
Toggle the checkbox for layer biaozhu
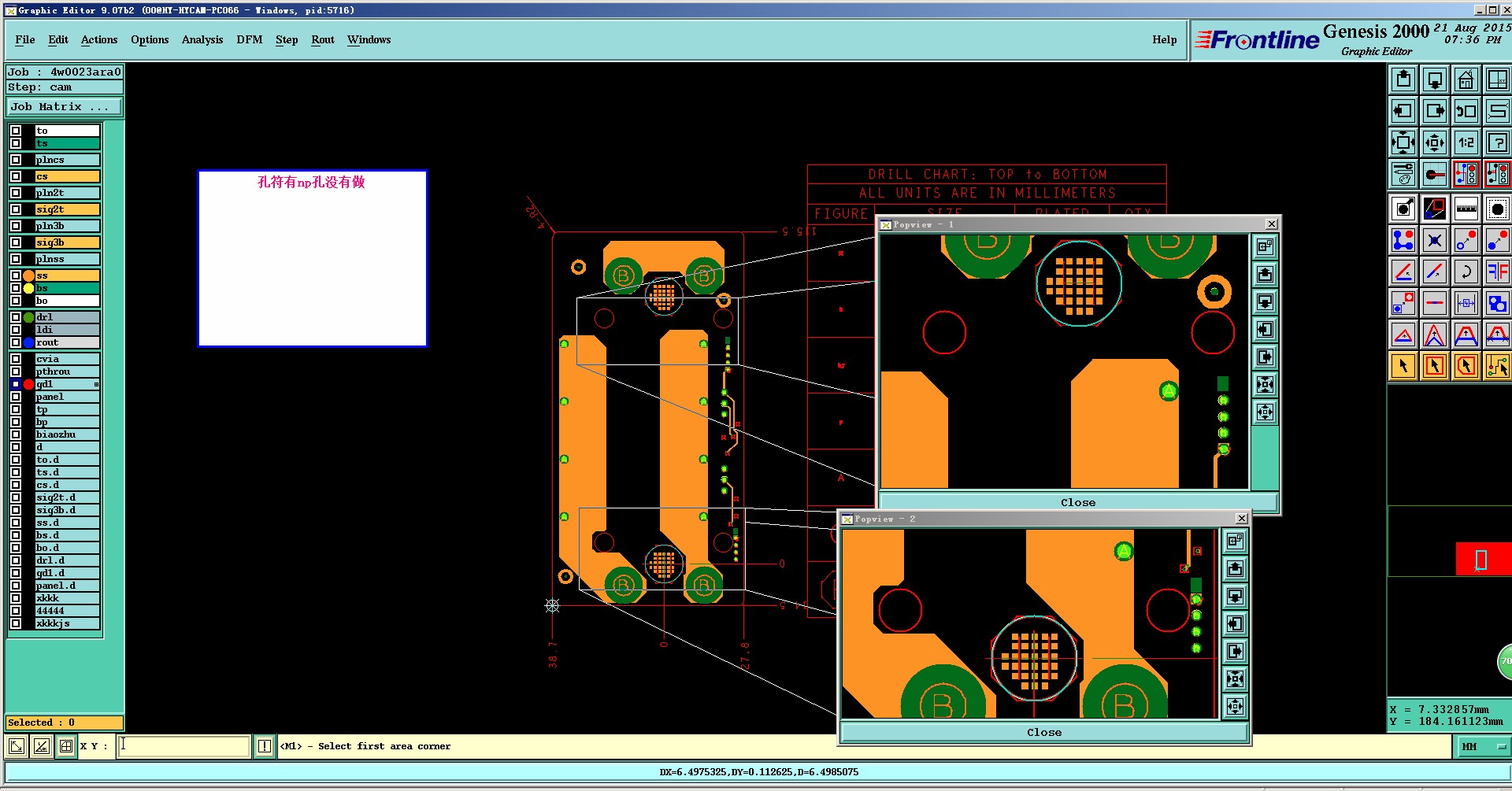[16, 434]
